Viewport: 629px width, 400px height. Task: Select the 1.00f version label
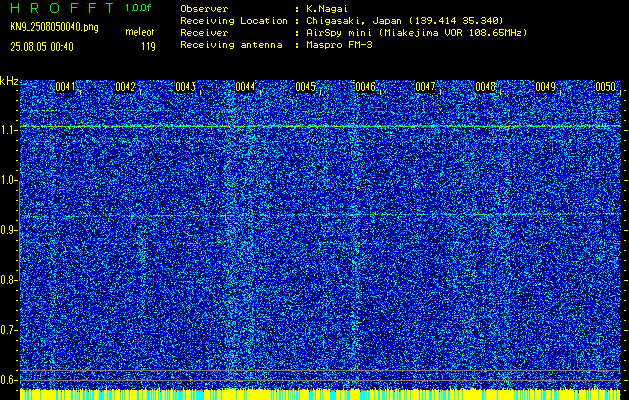pyautogui.click(x=138, y=8)
